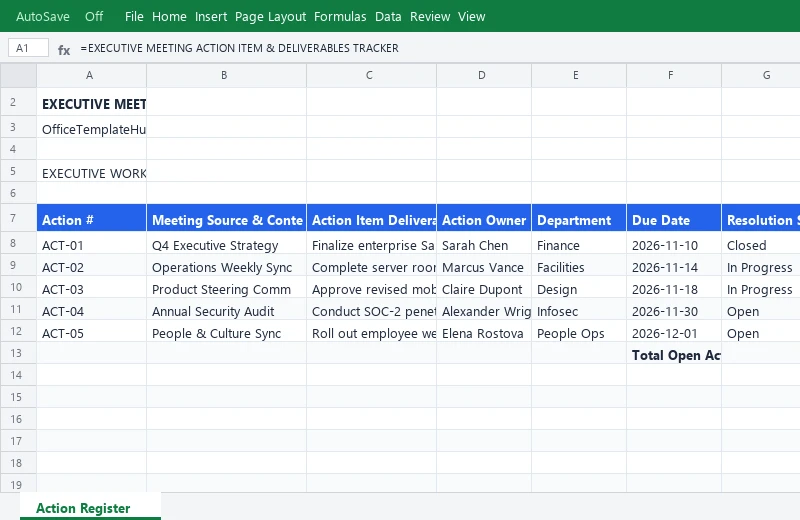Open the Data tab
The image size is (800, 520).
coord(388,16)
